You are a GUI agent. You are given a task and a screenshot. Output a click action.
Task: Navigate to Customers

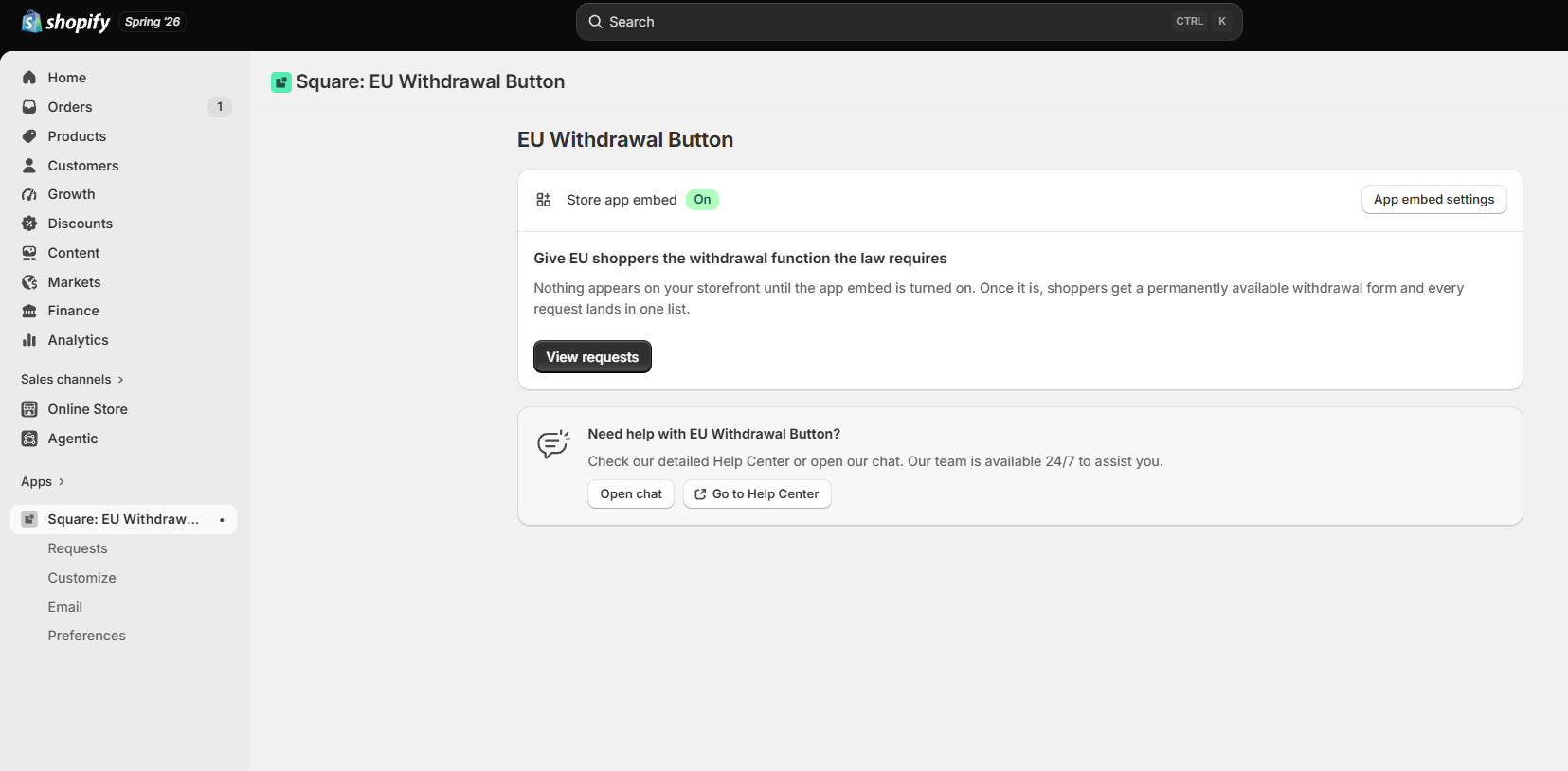(x=124, y=166)
